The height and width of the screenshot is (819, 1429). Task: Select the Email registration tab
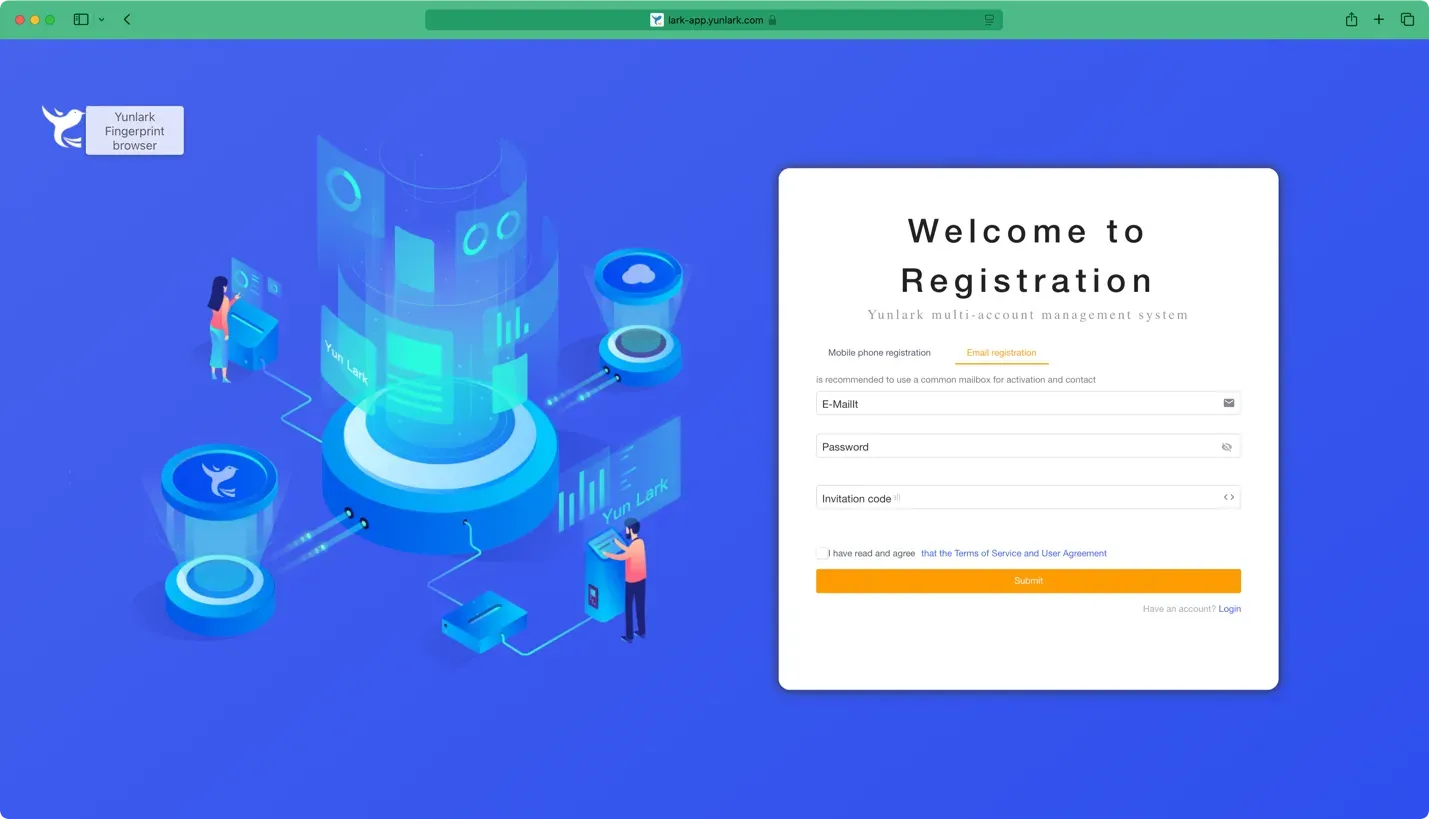coord(1001,353)
